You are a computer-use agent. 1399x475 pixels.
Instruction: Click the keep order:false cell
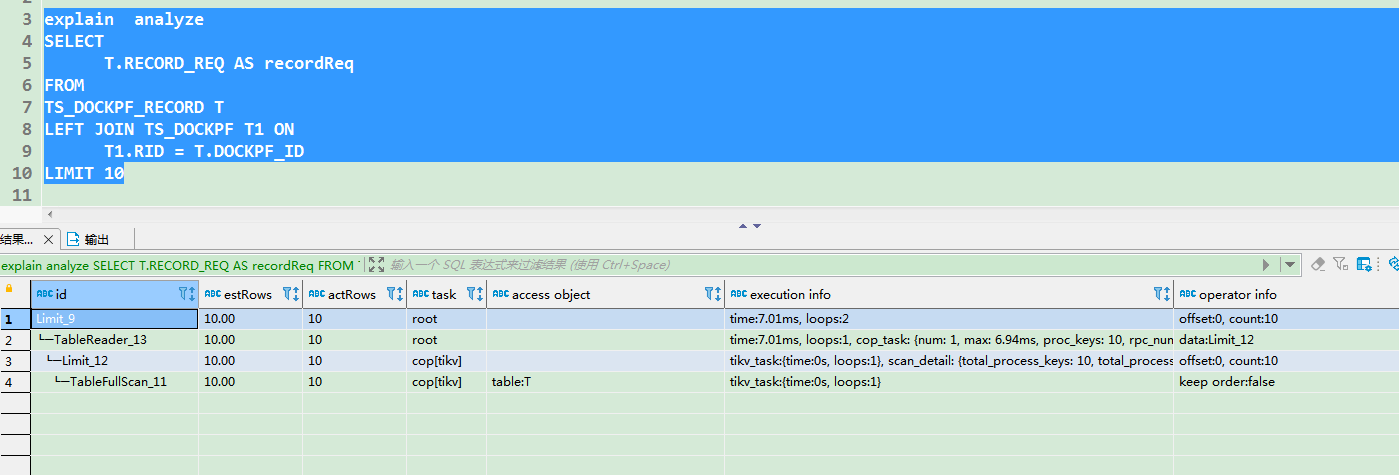[x=1286, y=382]
